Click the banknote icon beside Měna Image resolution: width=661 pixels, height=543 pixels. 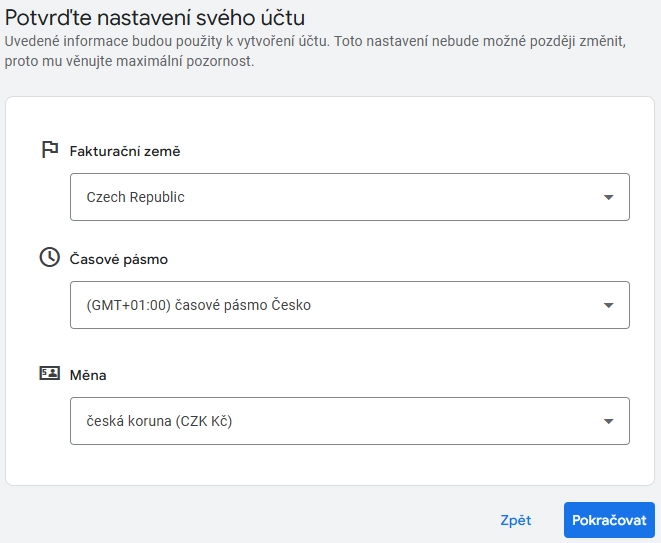tap(50, 373)
